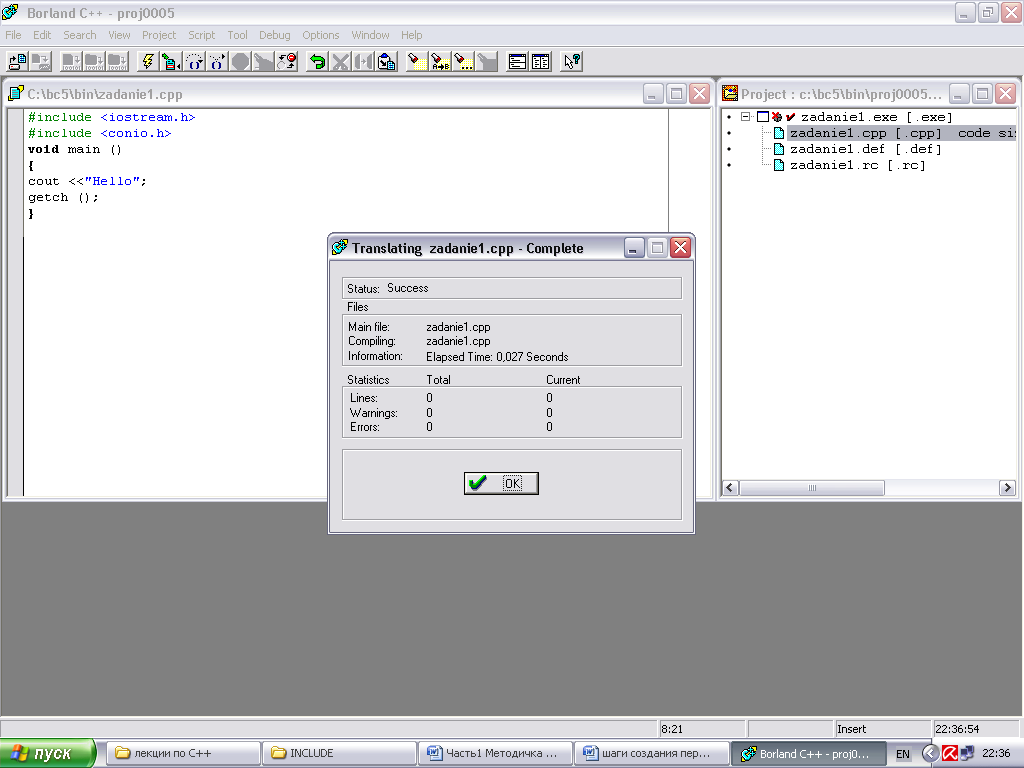Click the Cascade windows toolbar icon
1024x768 pixels.
click(517, 61)
